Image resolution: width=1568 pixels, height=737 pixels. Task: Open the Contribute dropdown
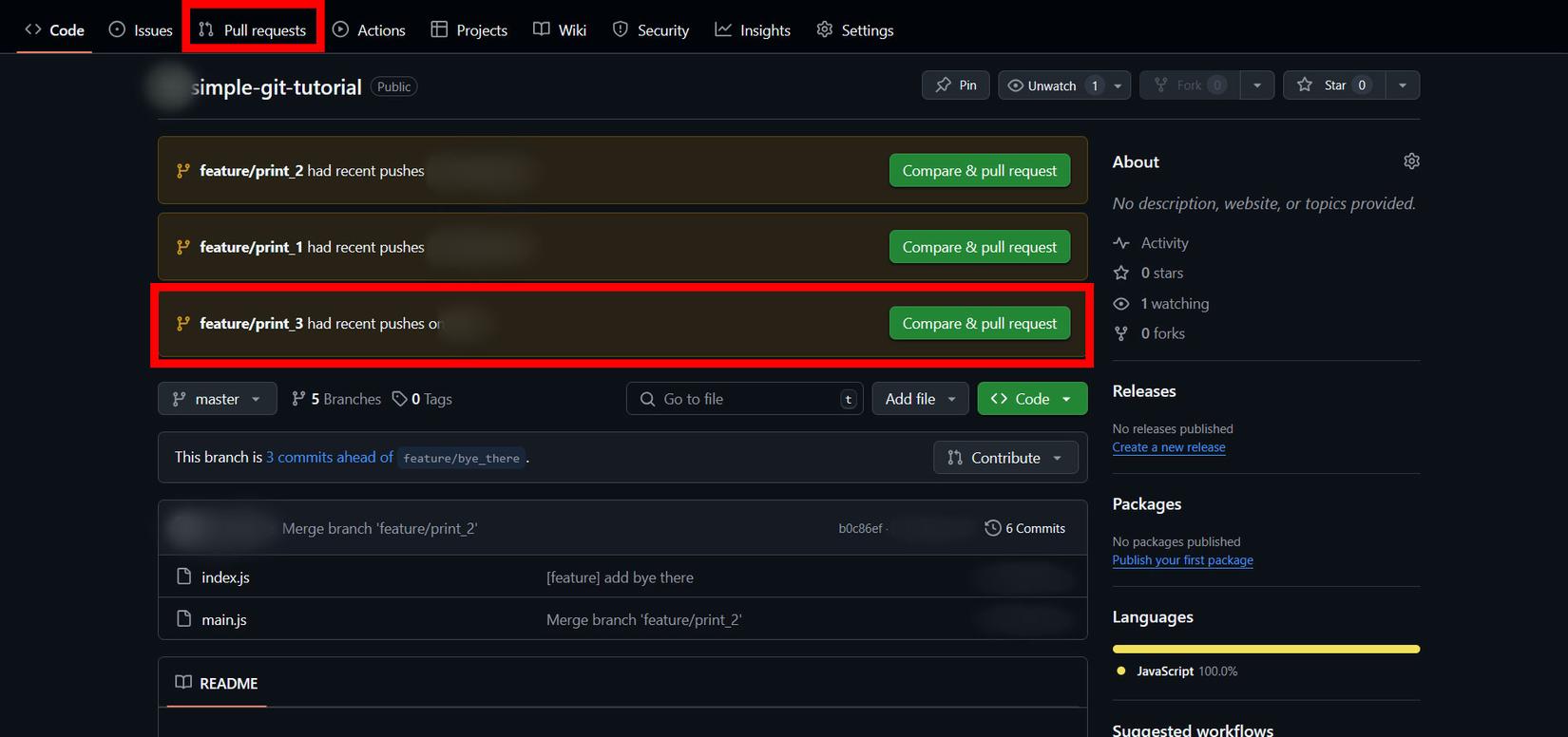(1005, 458)
